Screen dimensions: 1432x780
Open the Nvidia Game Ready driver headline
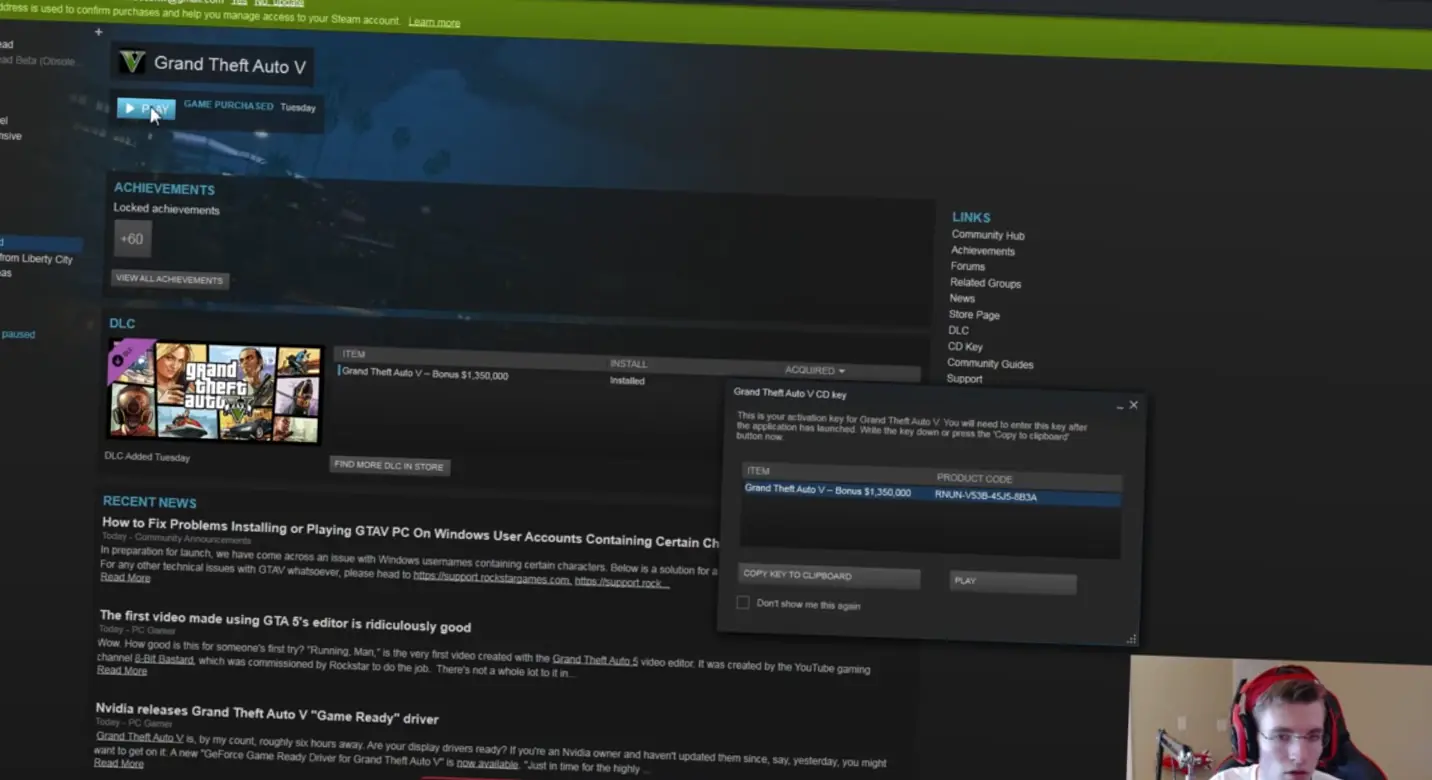click(267, 713)
